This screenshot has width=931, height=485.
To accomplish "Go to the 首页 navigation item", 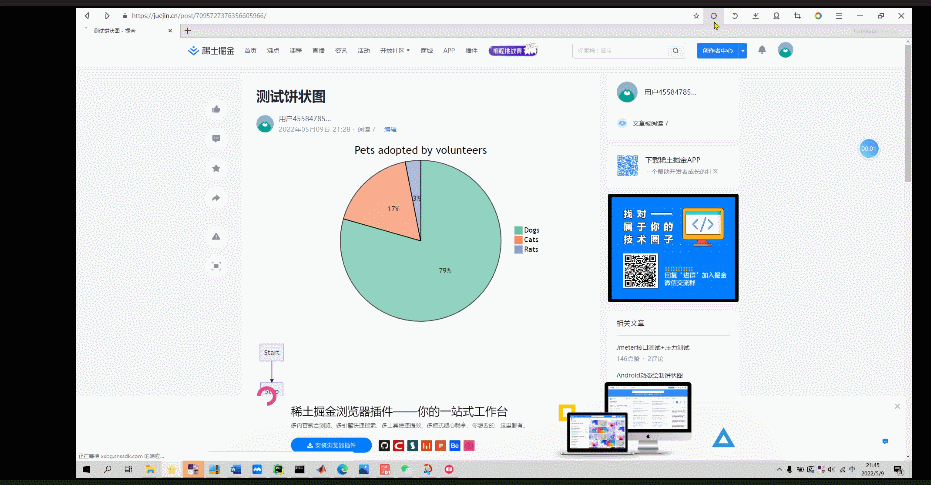I will [251, 51].
